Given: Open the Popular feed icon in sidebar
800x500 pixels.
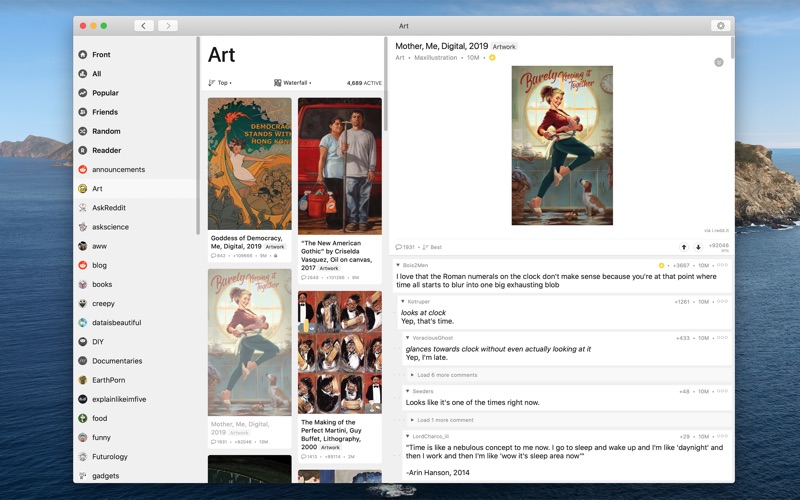Looking at the screenshot, I should click(x=83, y=93).
